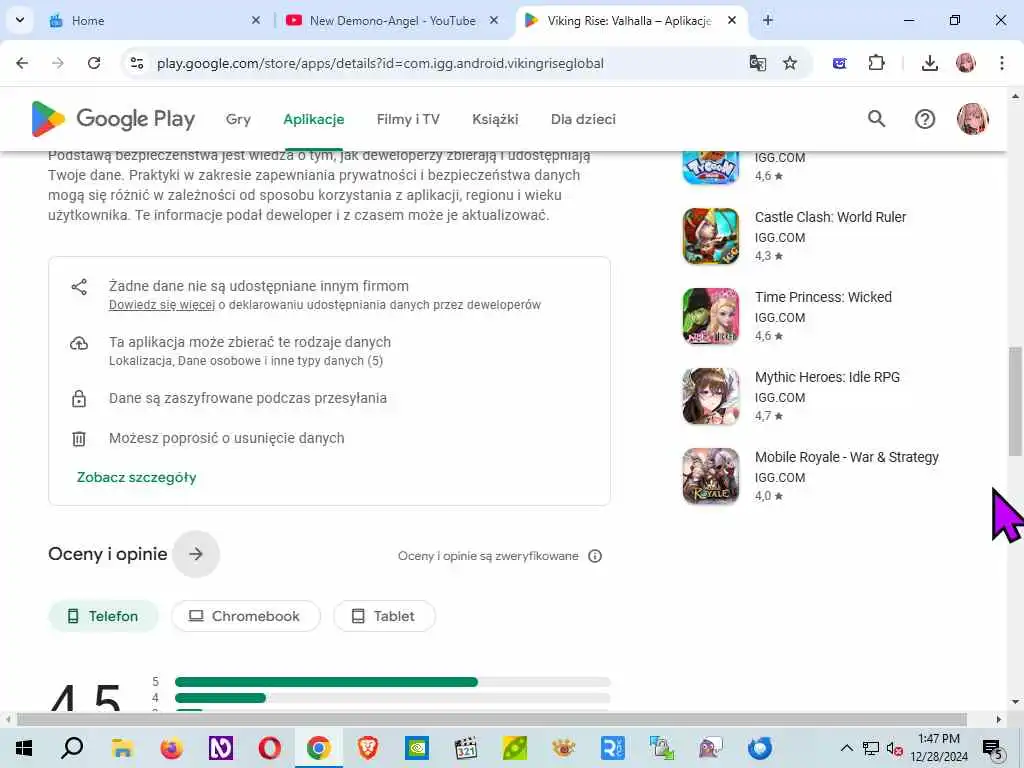Open the Gry section

(238, 119)
